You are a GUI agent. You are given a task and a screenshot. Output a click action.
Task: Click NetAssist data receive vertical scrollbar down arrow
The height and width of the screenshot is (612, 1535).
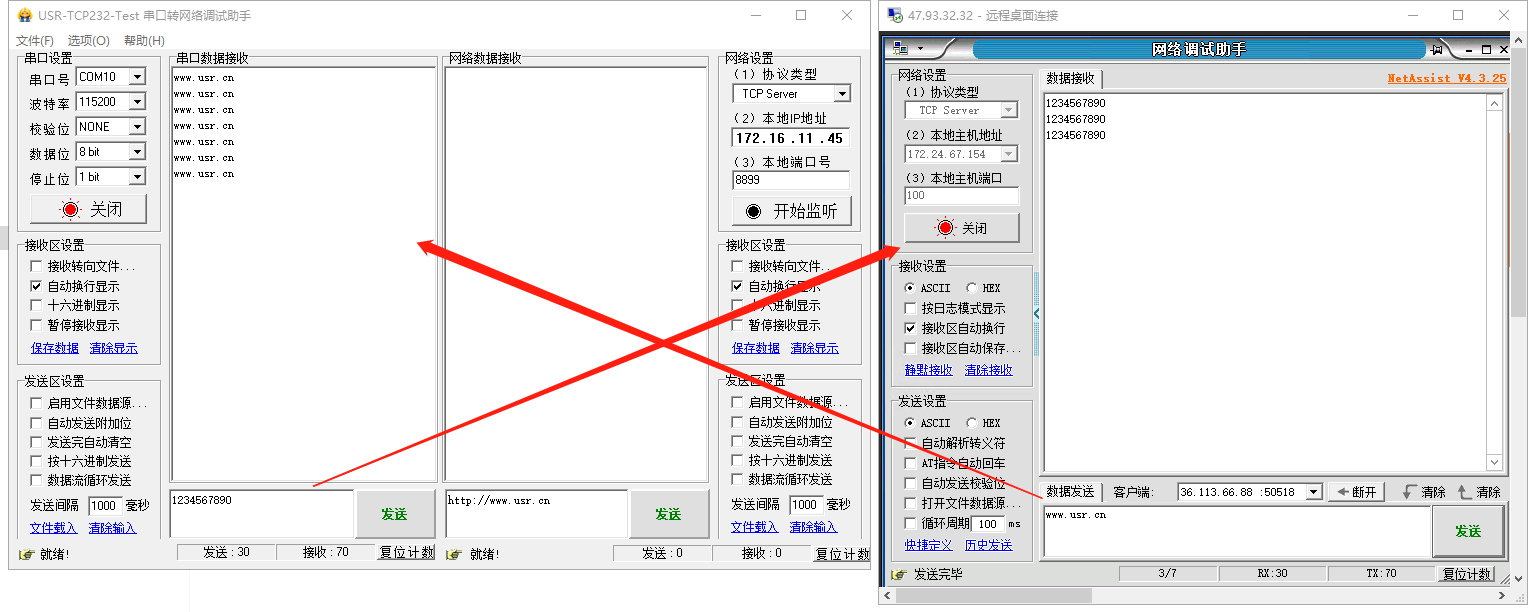(x=1495, y=463)
